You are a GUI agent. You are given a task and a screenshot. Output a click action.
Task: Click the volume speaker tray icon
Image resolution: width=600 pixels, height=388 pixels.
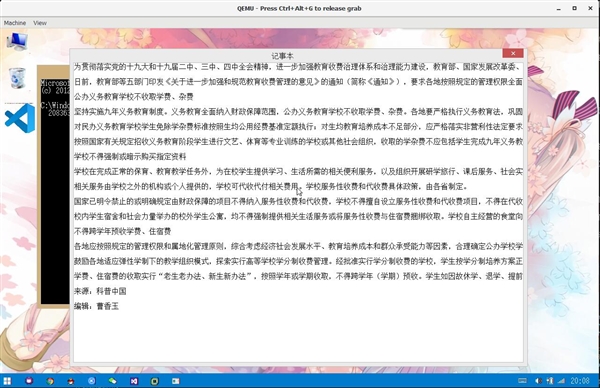[538, 381]
